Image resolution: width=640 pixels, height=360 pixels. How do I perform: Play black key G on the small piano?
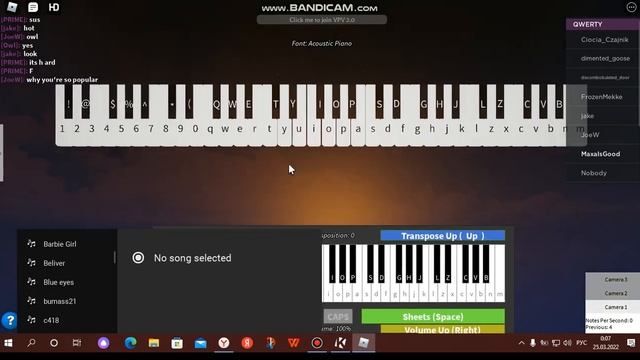(x=399, y=263)
